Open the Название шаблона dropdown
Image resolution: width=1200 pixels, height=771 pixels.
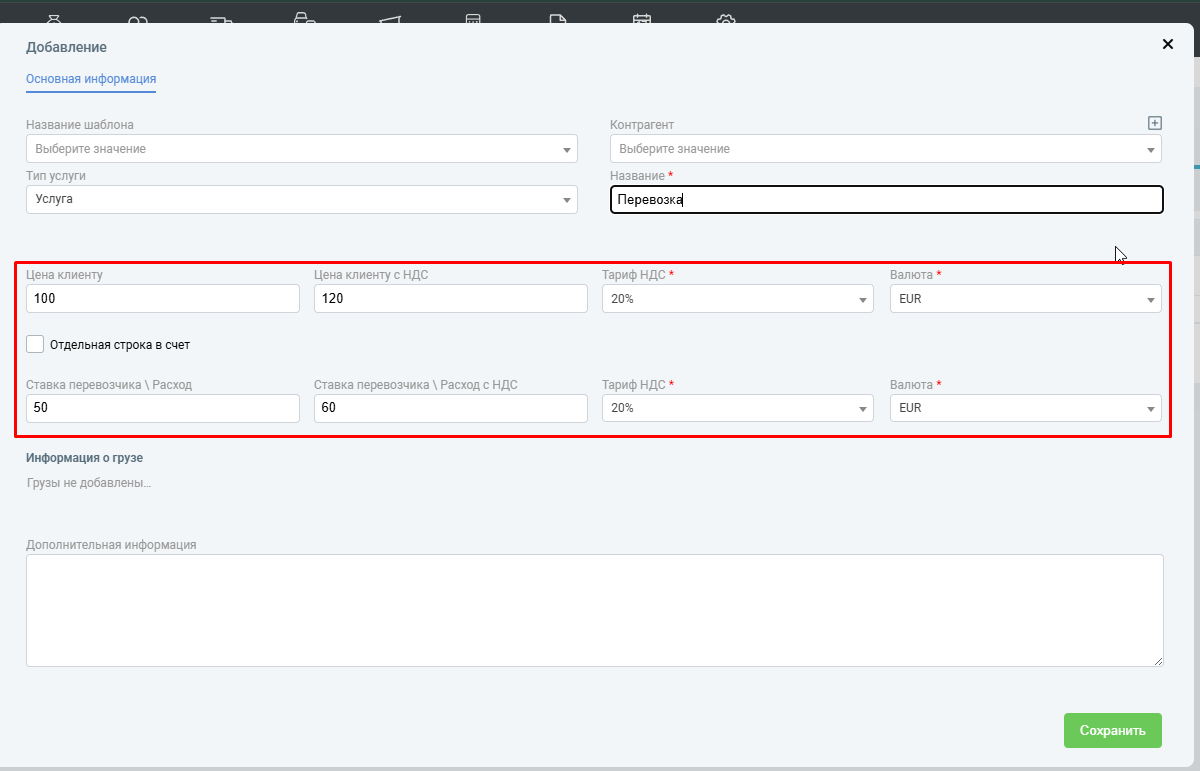pos(301,149)
